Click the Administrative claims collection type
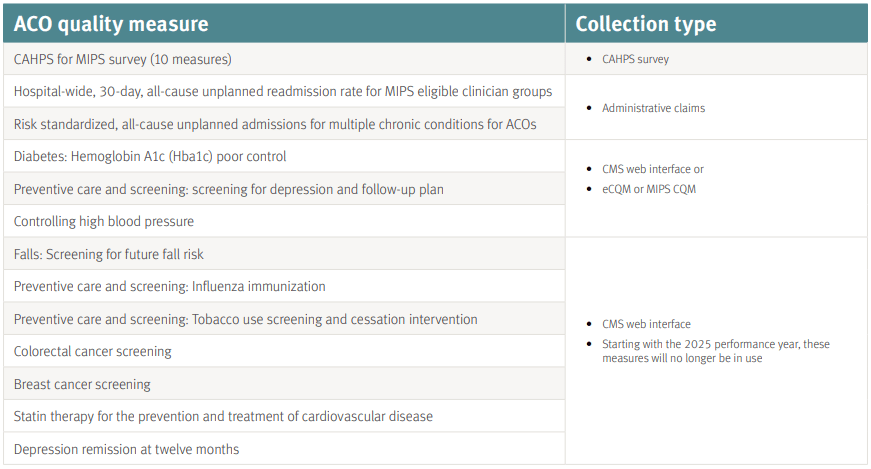This screenshot has width=871, height=469. click(x=653, y=108)
